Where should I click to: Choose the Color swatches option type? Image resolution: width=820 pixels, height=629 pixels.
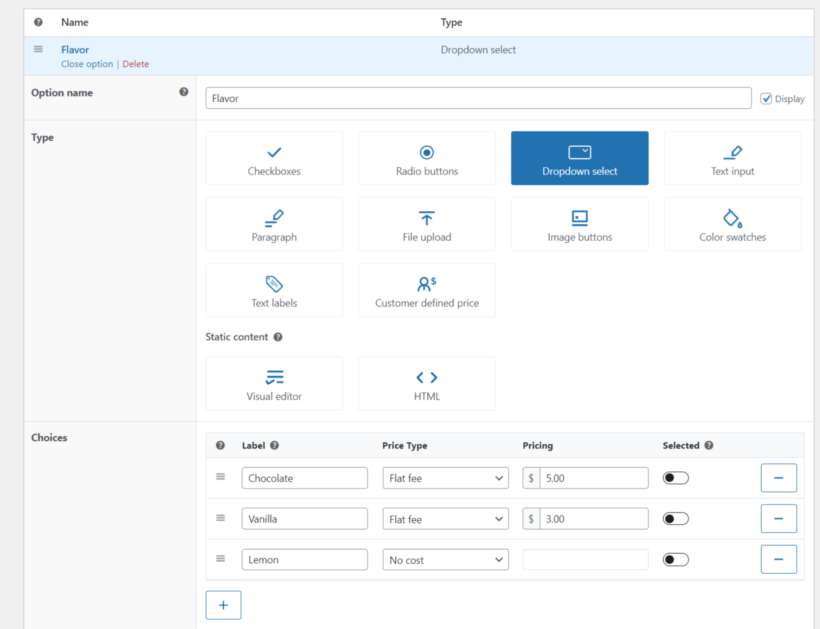click(x=732, y=223)
